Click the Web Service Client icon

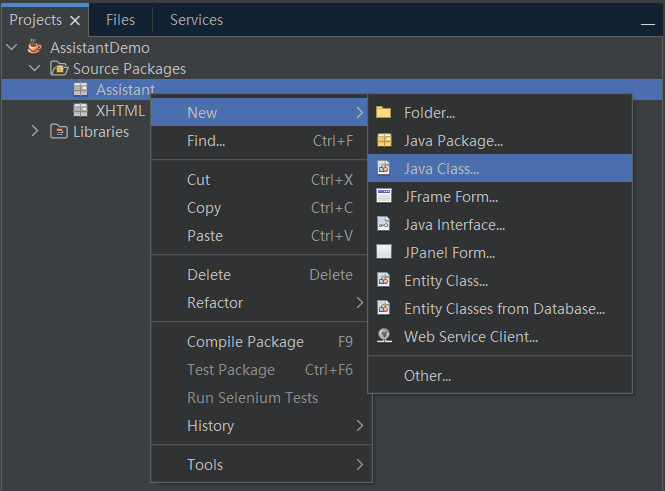point(384,337)
